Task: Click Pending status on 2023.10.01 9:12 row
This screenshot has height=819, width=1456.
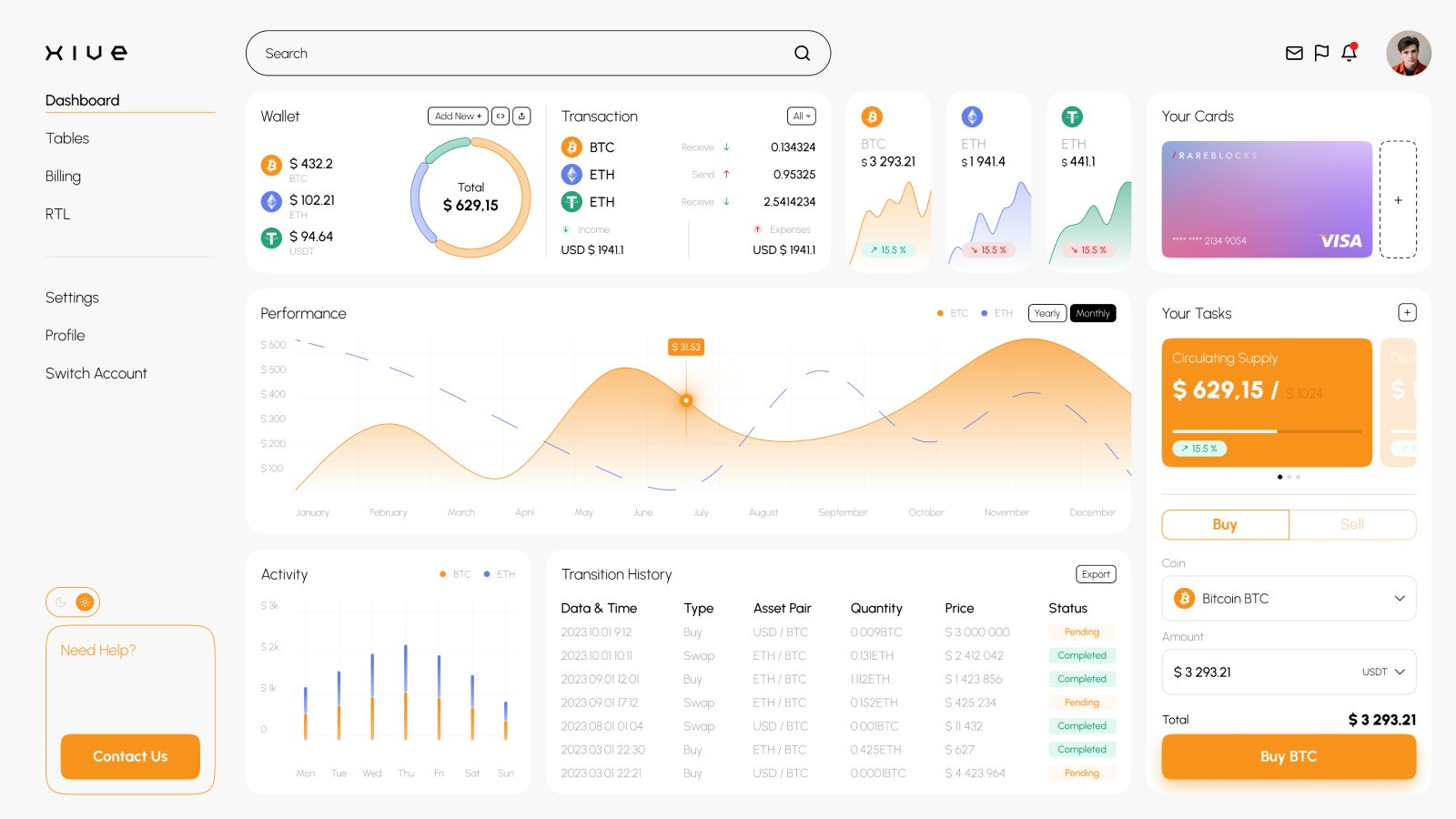Action: coord(1082,632)
